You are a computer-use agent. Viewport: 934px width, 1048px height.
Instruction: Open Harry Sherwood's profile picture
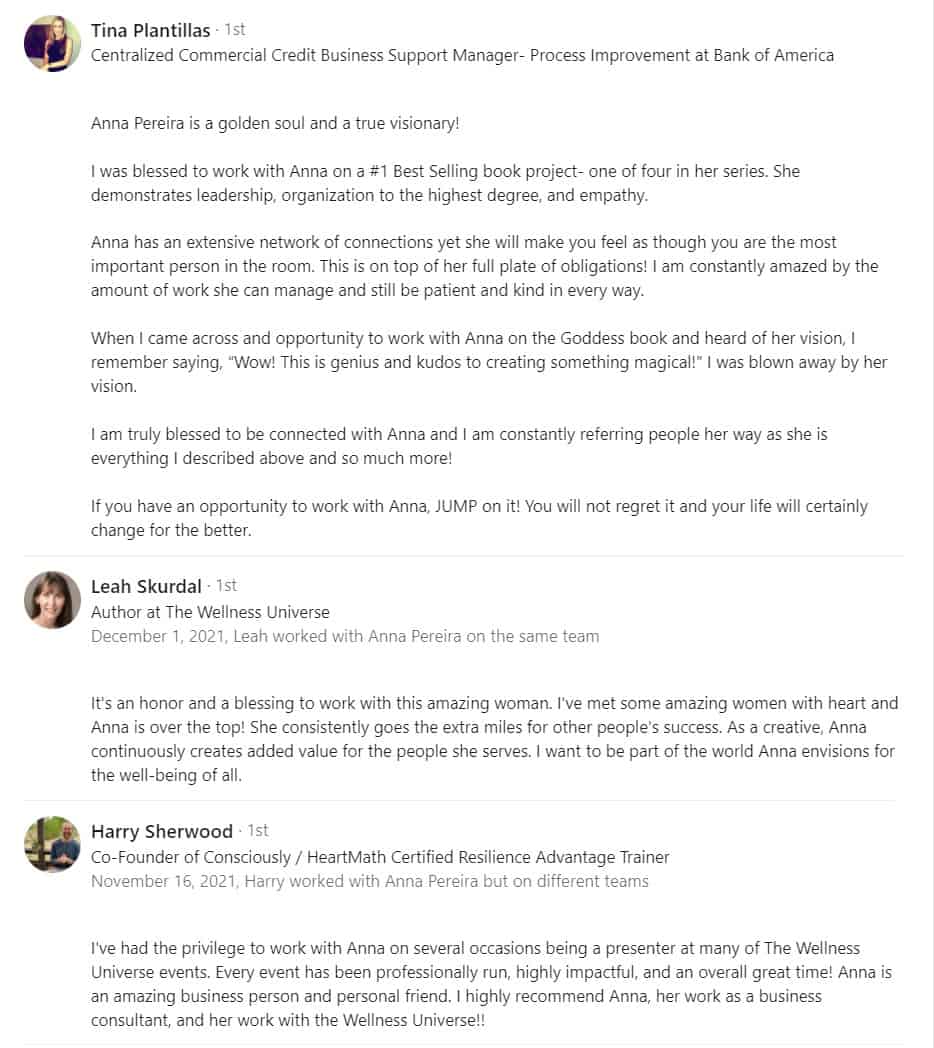[52, 844]
